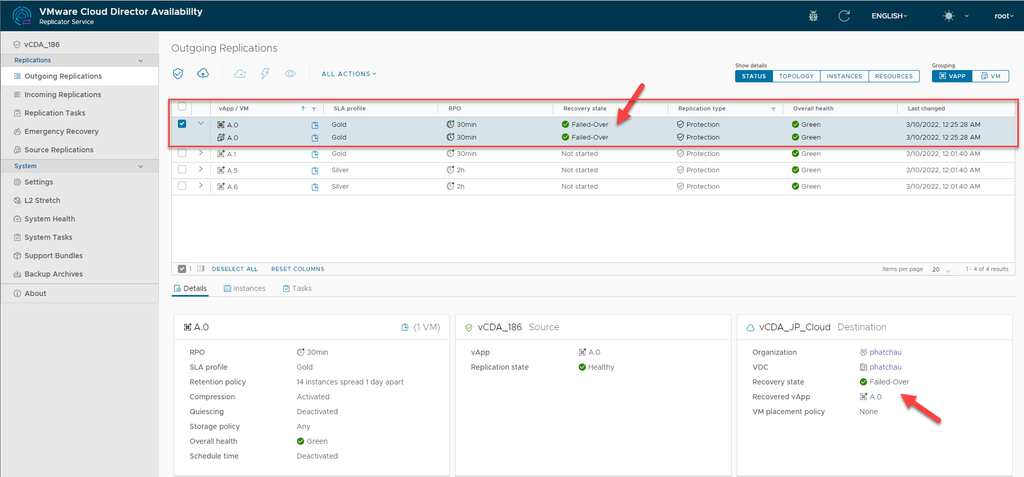Image resolution: width=1024 pixels, height=477 pixels.
Task: Open the ALL ACTIONS dropdown
Action: (348, 74)
